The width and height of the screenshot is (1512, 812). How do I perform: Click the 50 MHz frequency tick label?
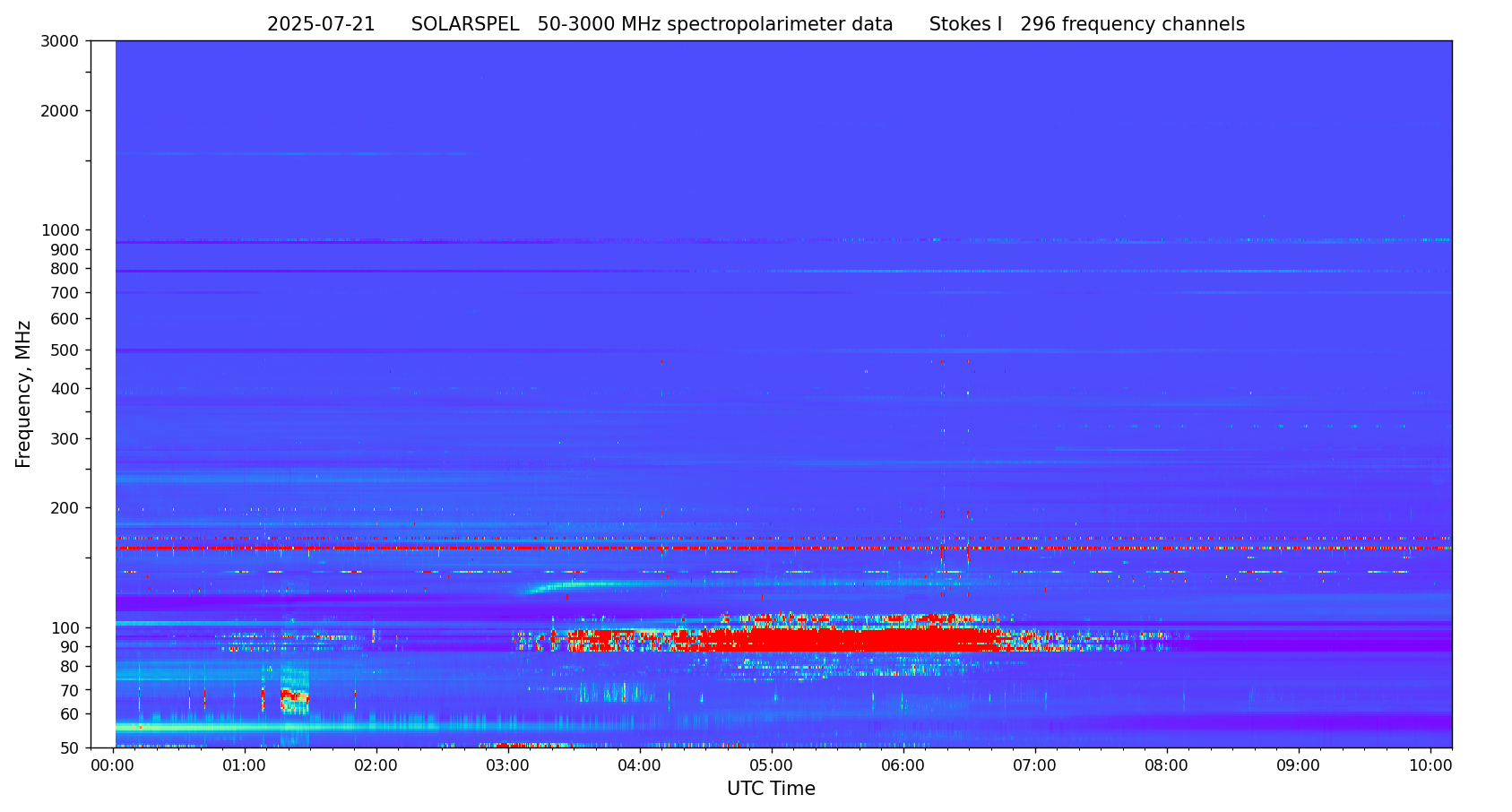pos(69,748)
